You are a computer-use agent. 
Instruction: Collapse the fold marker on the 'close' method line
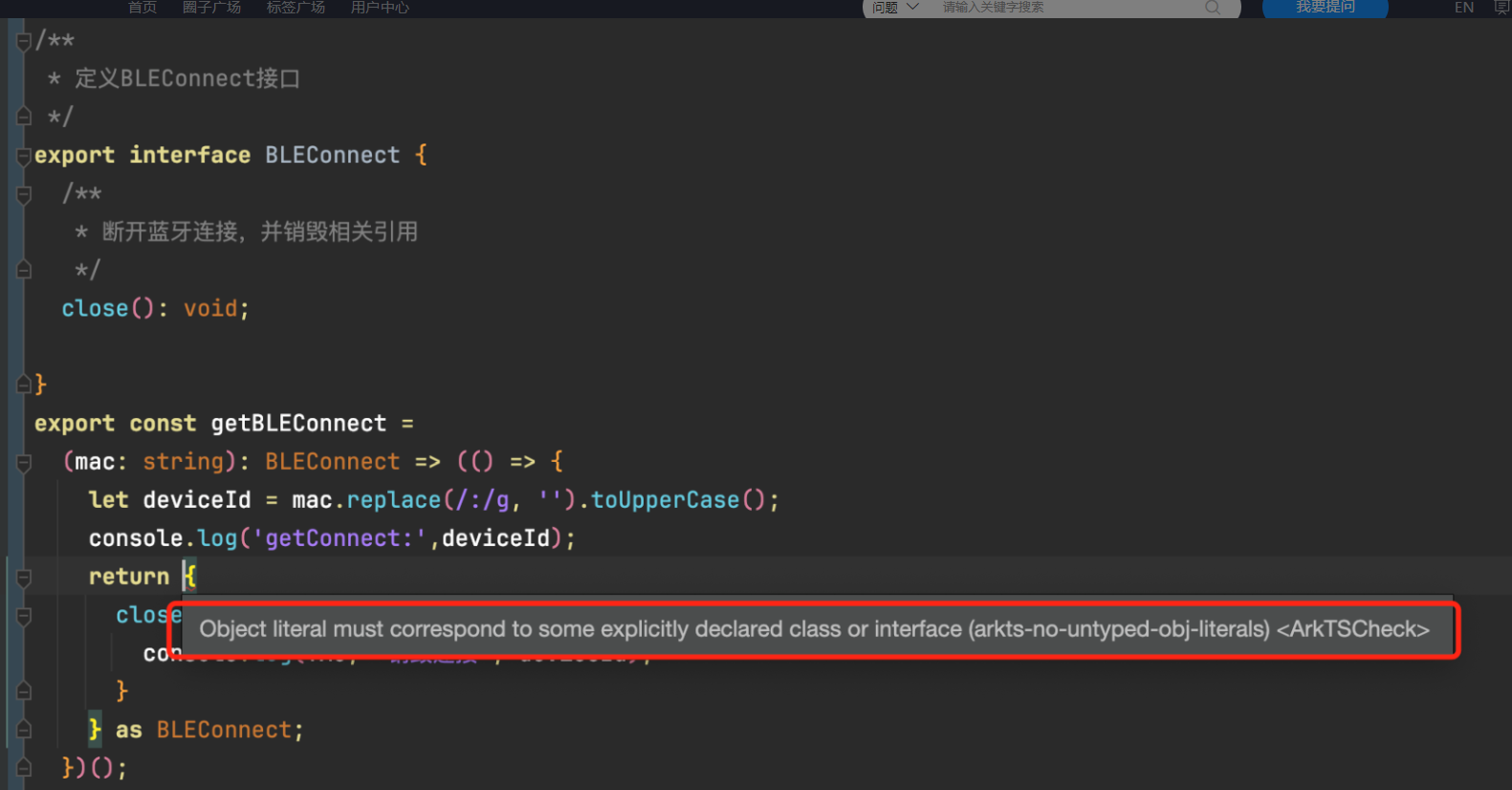24,617
